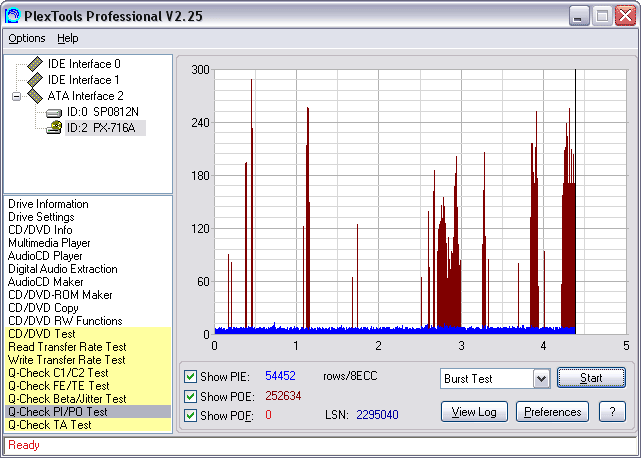Select Q-Check TA Test
This screenshot has width=641, height=458.
[88, 425]
